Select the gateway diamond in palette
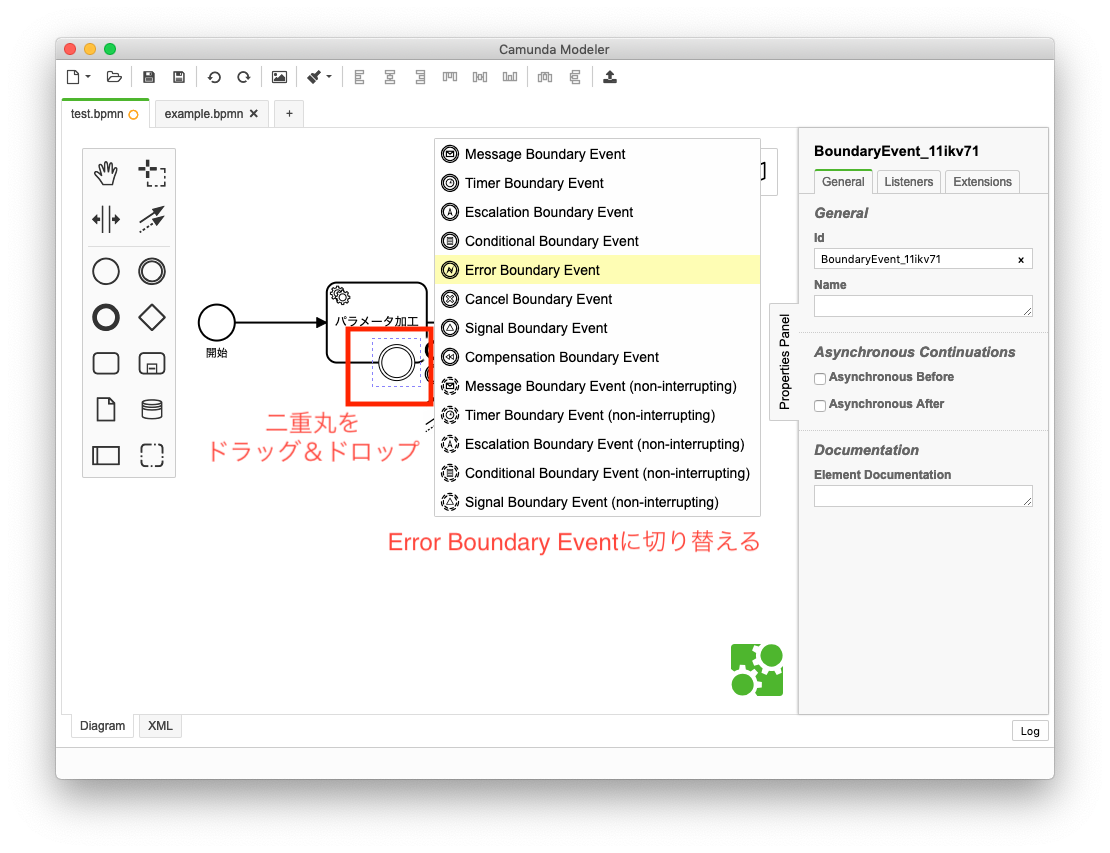This screenshot has height=853, width=1110. point(151,318)
